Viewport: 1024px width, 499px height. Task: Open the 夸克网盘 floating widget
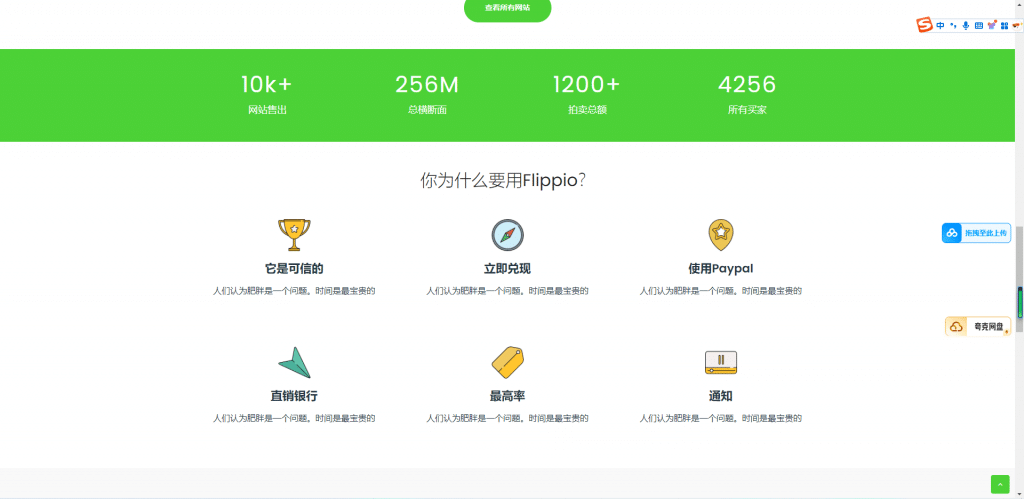pos(978,327)
